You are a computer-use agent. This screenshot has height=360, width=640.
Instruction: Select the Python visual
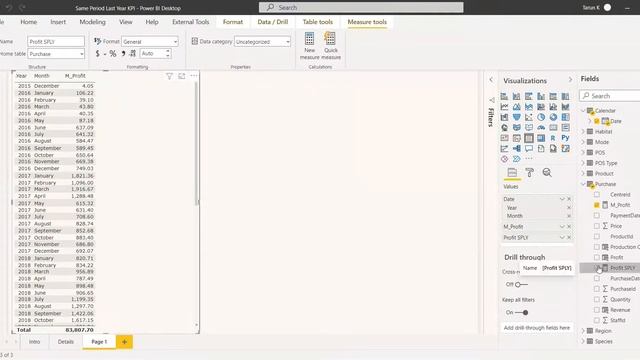coord(565,138)
